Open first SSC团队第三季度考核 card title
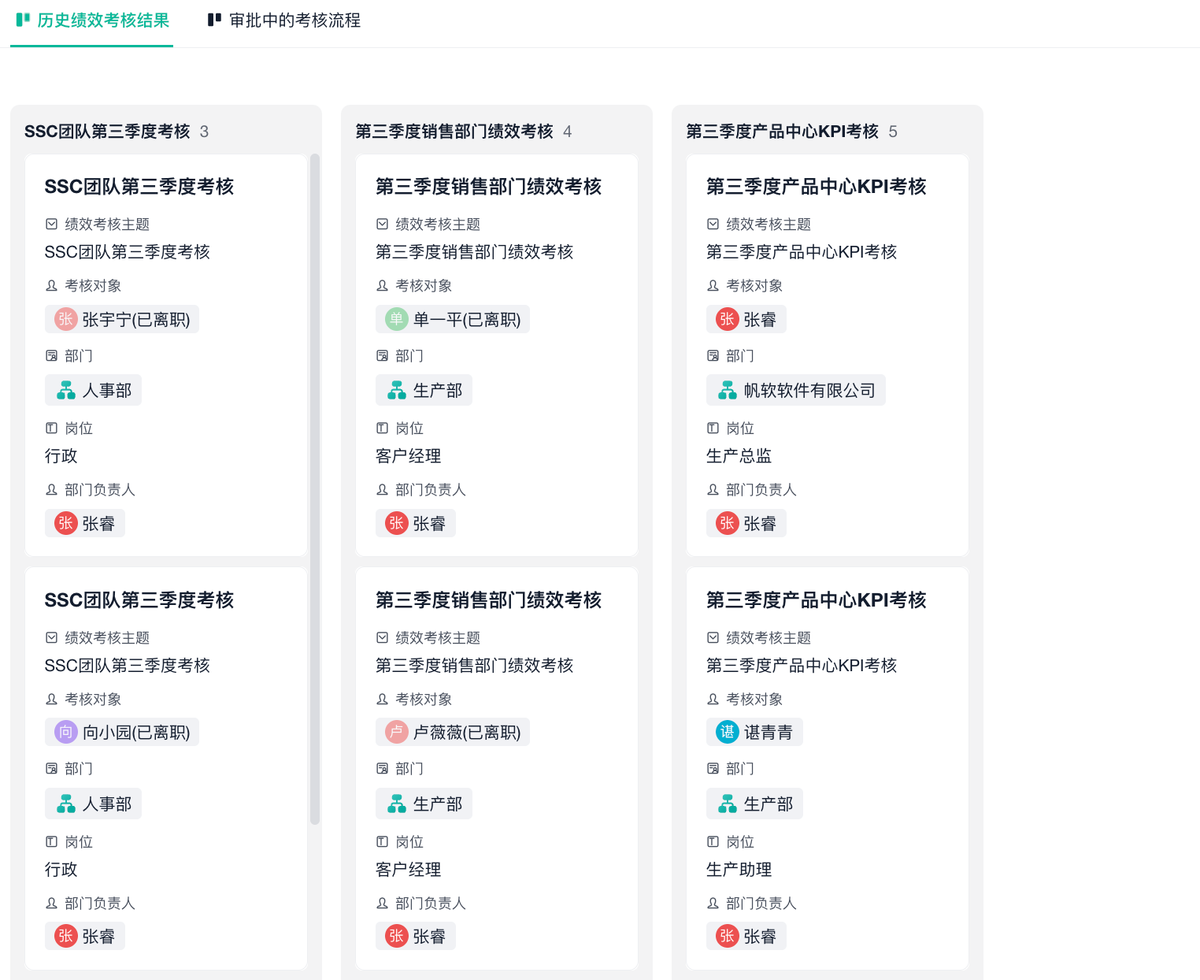 [x=139, y=186]
